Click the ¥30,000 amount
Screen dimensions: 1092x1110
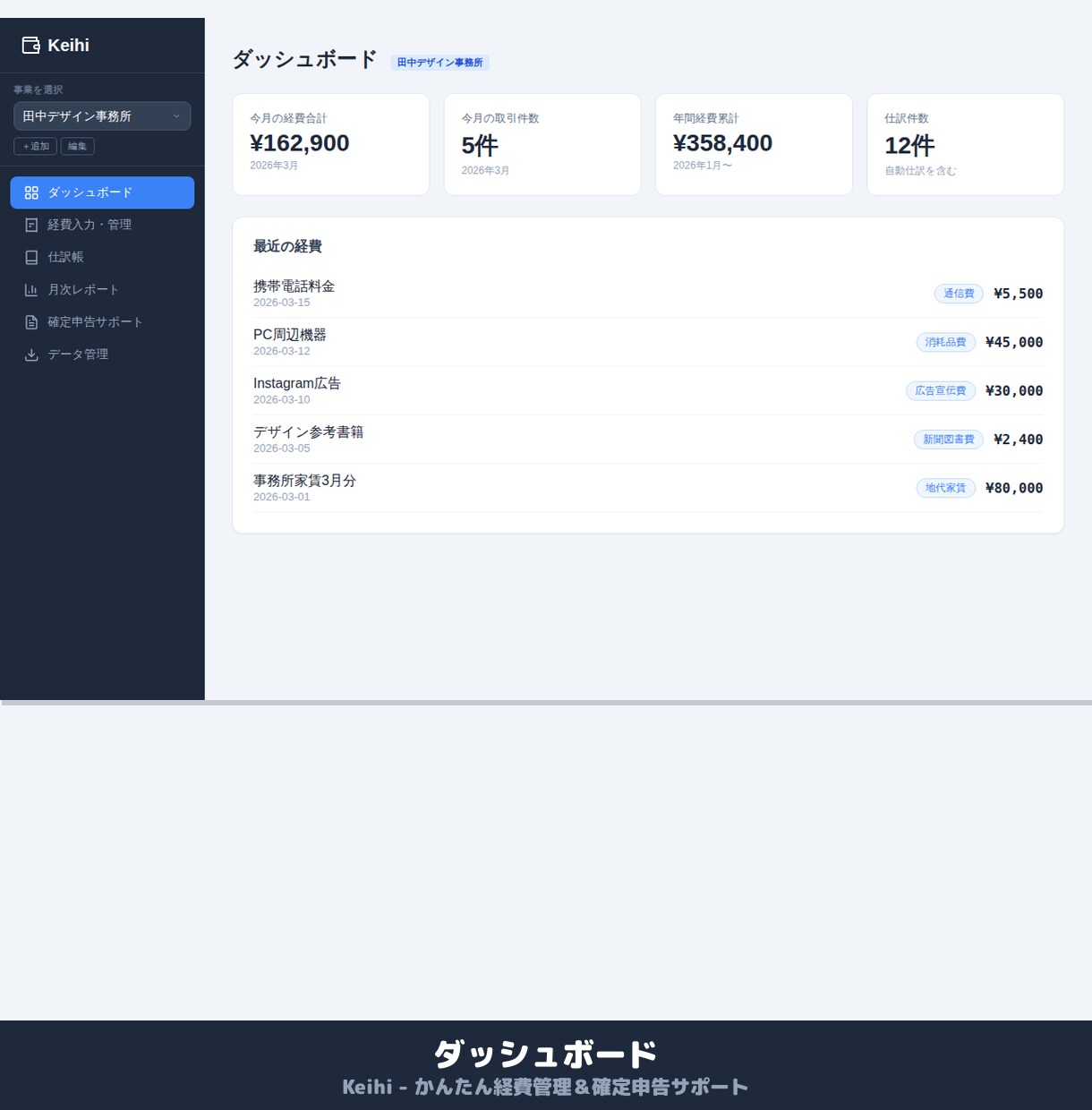click(1014, 390)
